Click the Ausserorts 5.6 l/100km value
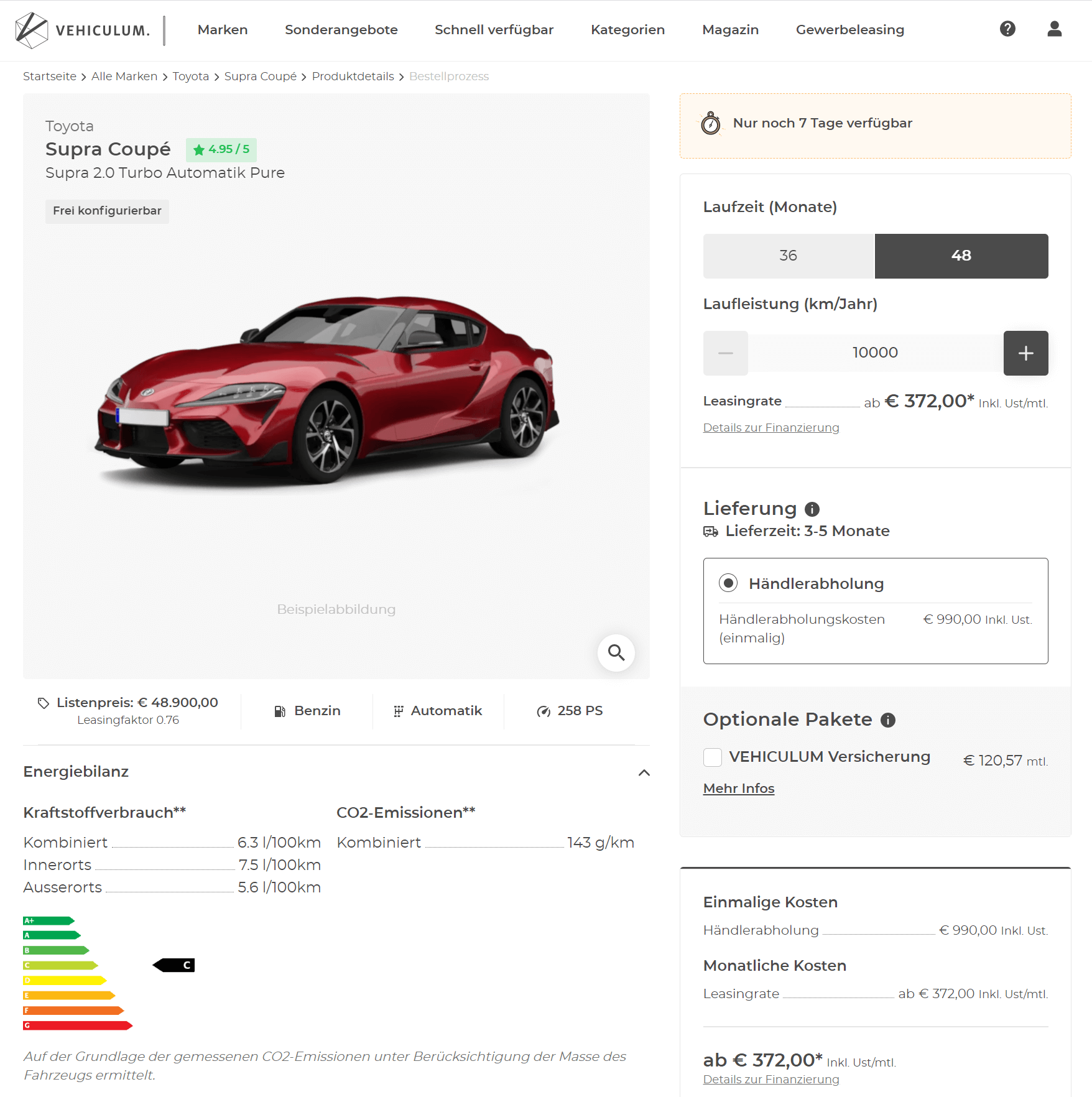Viewport: 1092px width, 1097px height. tap(279, 887)
